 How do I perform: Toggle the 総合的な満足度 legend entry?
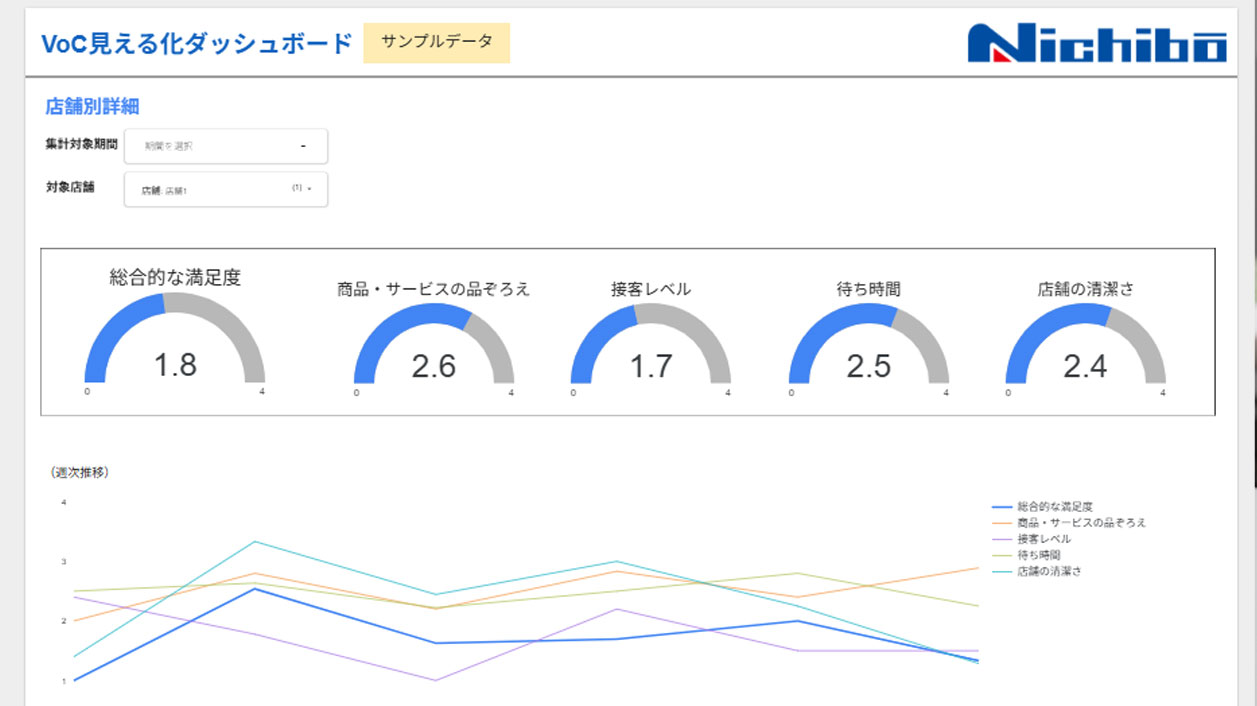click(x=1048, y=507)
